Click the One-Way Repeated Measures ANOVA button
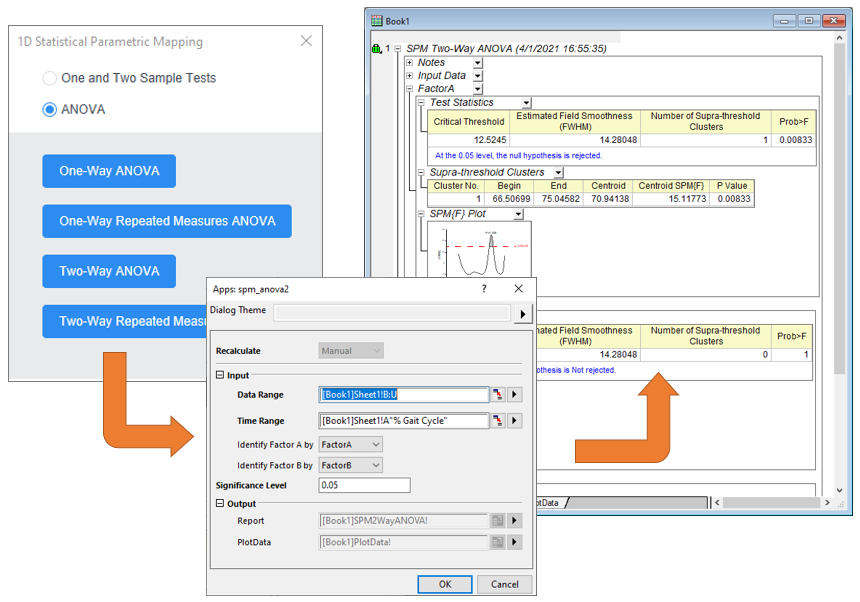 pos(167,221)
